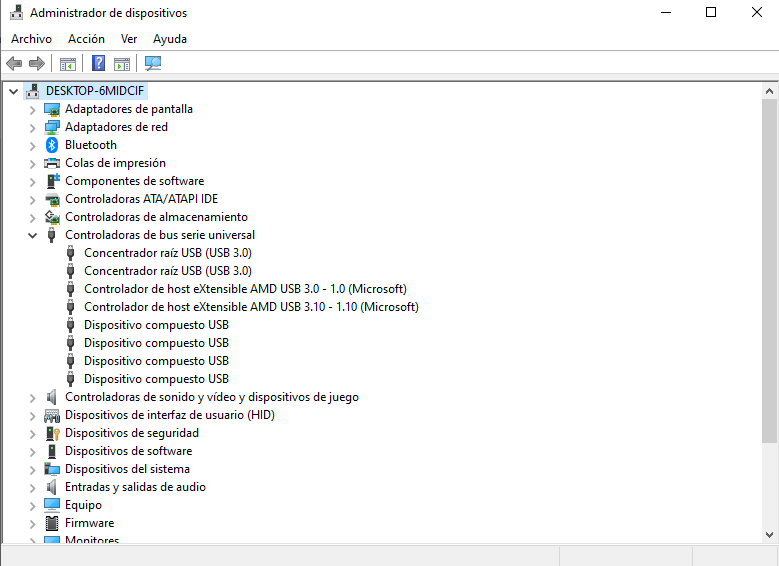Click the sound and video controllers speaker icon
The height and width of the screenshot is (566, 779).
click(51, 397)
